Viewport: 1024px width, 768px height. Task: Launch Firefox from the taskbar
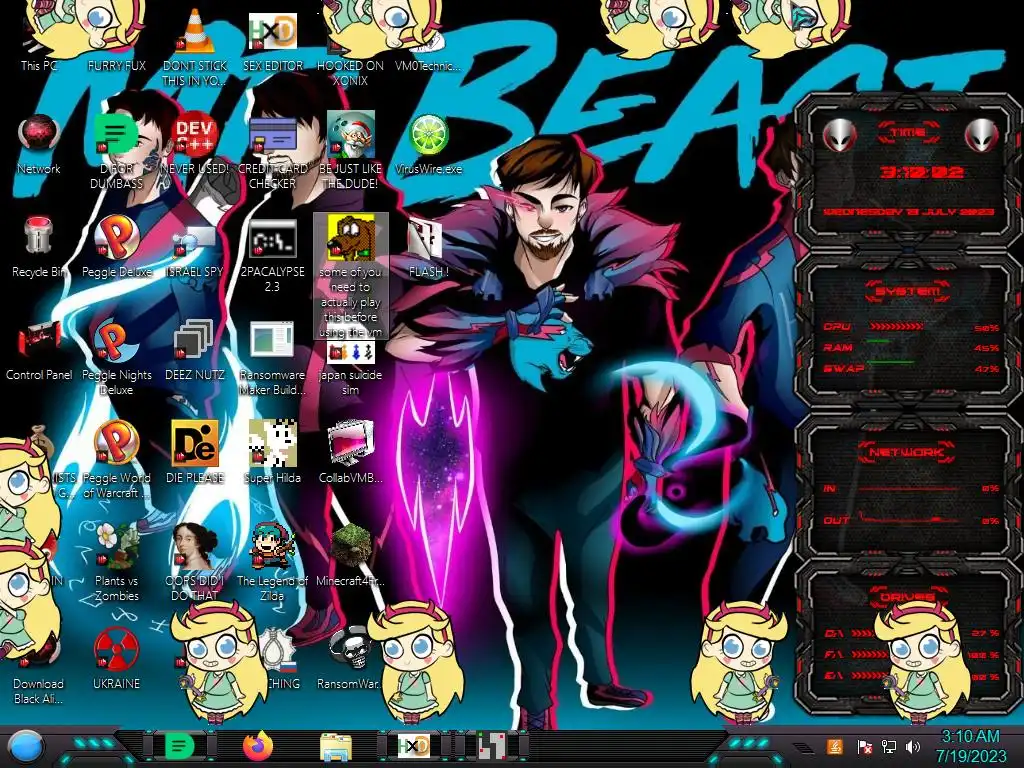(x=258, y=746)
